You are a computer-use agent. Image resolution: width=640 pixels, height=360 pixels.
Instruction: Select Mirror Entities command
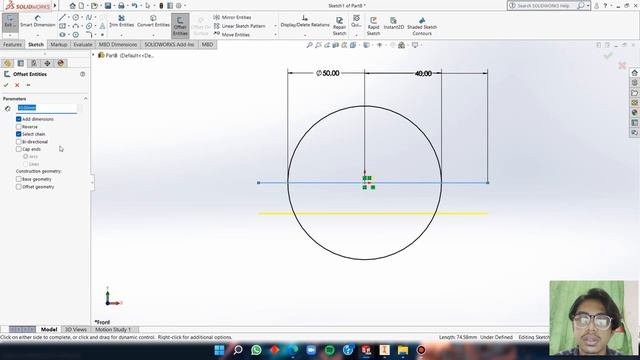(232, 17)
